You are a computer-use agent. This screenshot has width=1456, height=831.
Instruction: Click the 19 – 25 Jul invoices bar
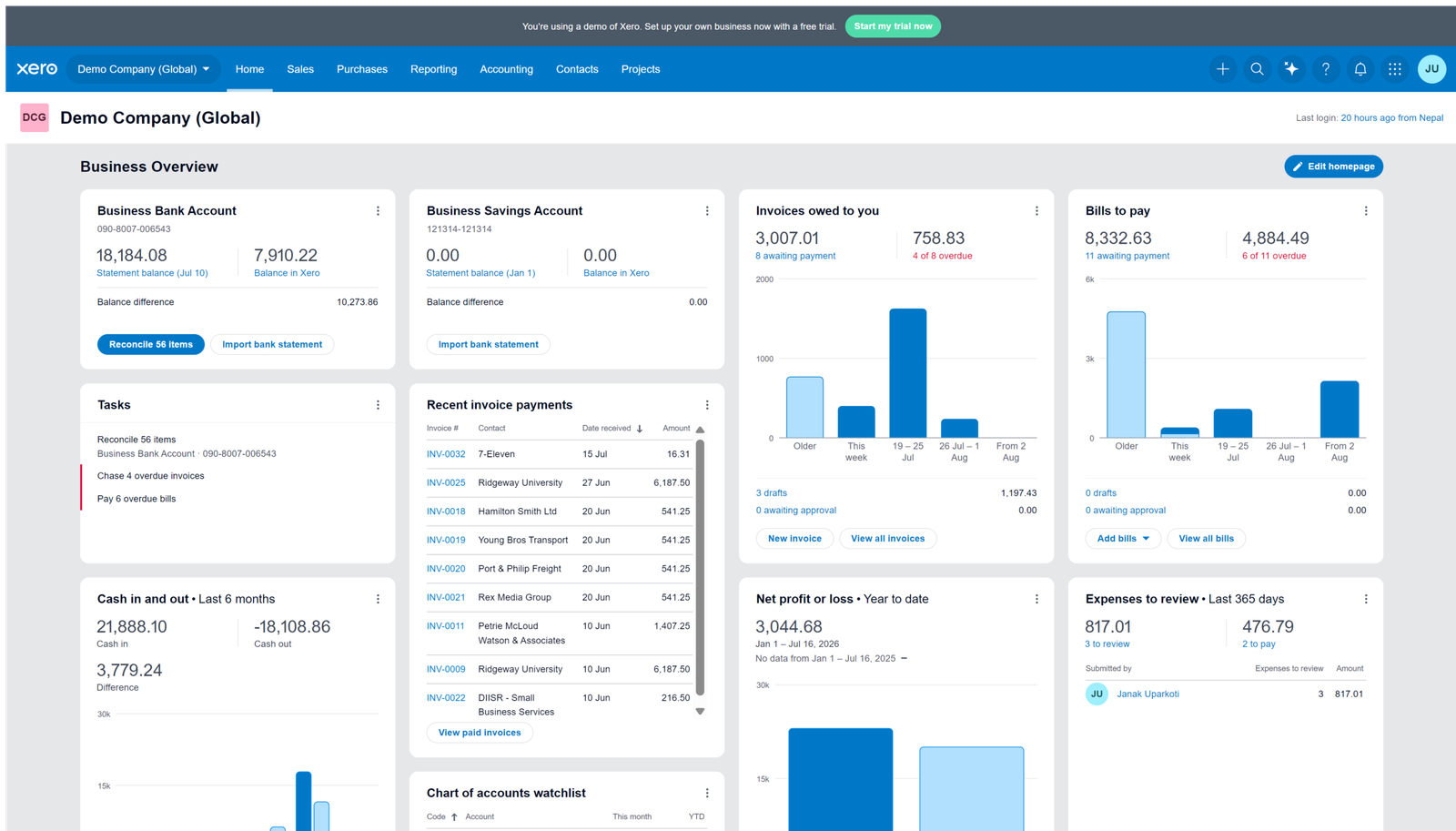[x=908, y=373]
